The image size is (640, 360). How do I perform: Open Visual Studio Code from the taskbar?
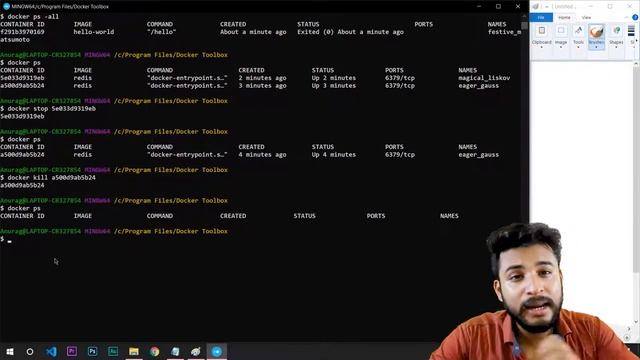tap(51, 351)
